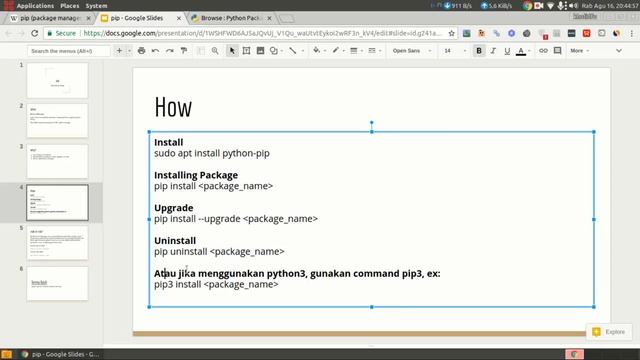Select the Line tool

click(293, 51)
